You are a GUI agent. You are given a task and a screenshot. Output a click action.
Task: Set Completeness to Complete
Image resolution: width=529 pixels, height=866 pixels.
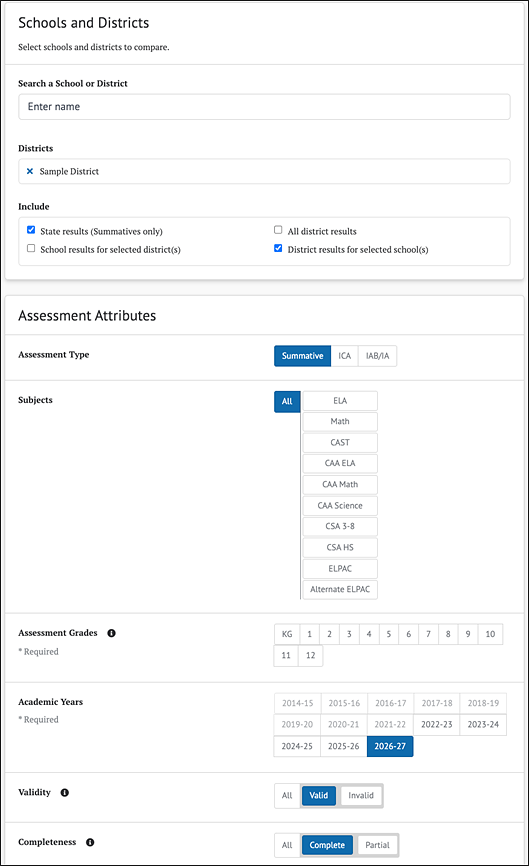pyautogui.click(x=327, y=846)
